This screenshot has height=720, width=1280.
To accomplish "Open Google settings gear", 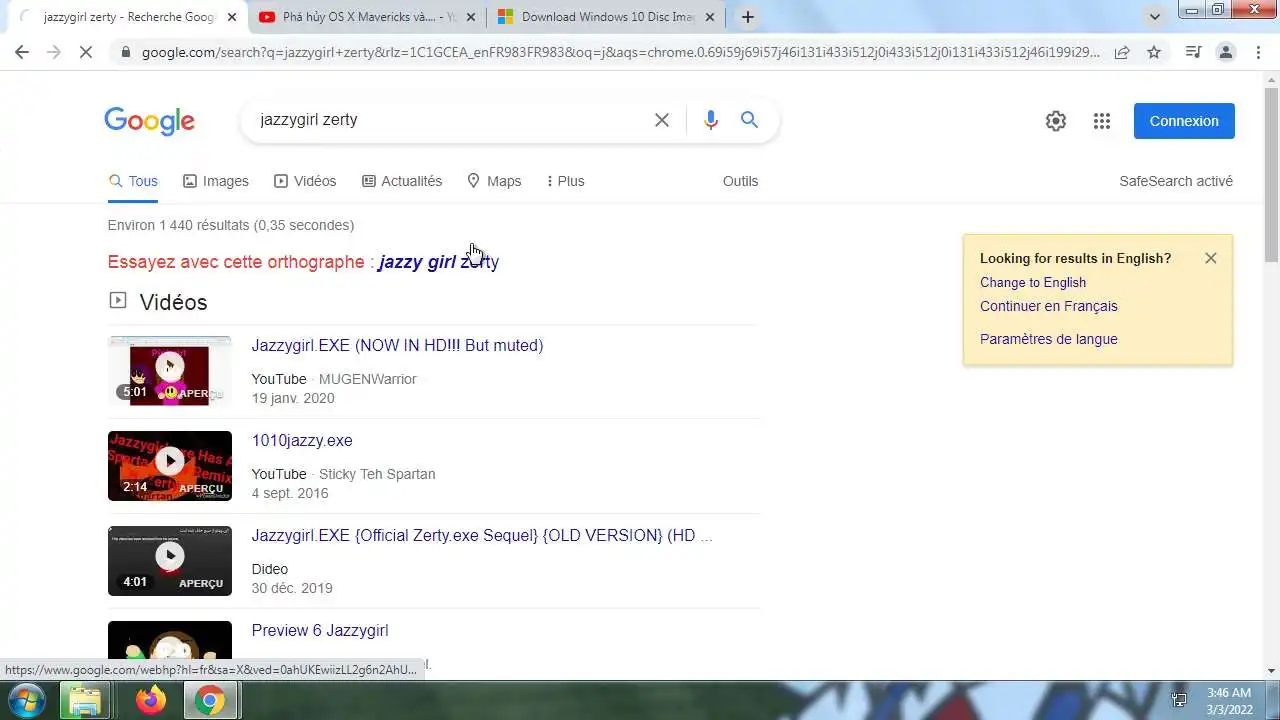I will coord(1056,121).
